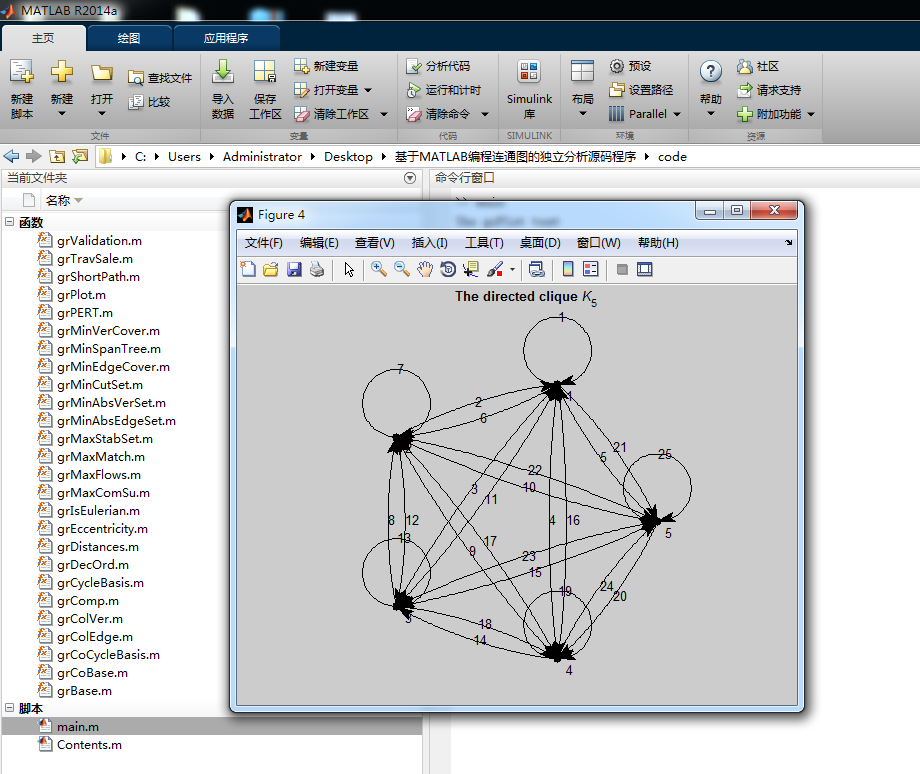Open the 文件(F) menu in Figure 4
Screen dimensions: 920x774
point(263,243)
